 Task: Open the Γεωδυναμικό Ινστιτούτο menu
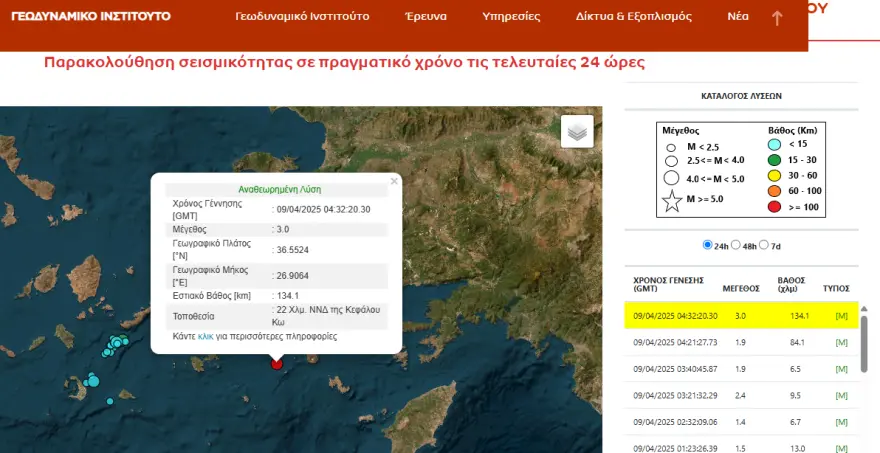[302, 17]
